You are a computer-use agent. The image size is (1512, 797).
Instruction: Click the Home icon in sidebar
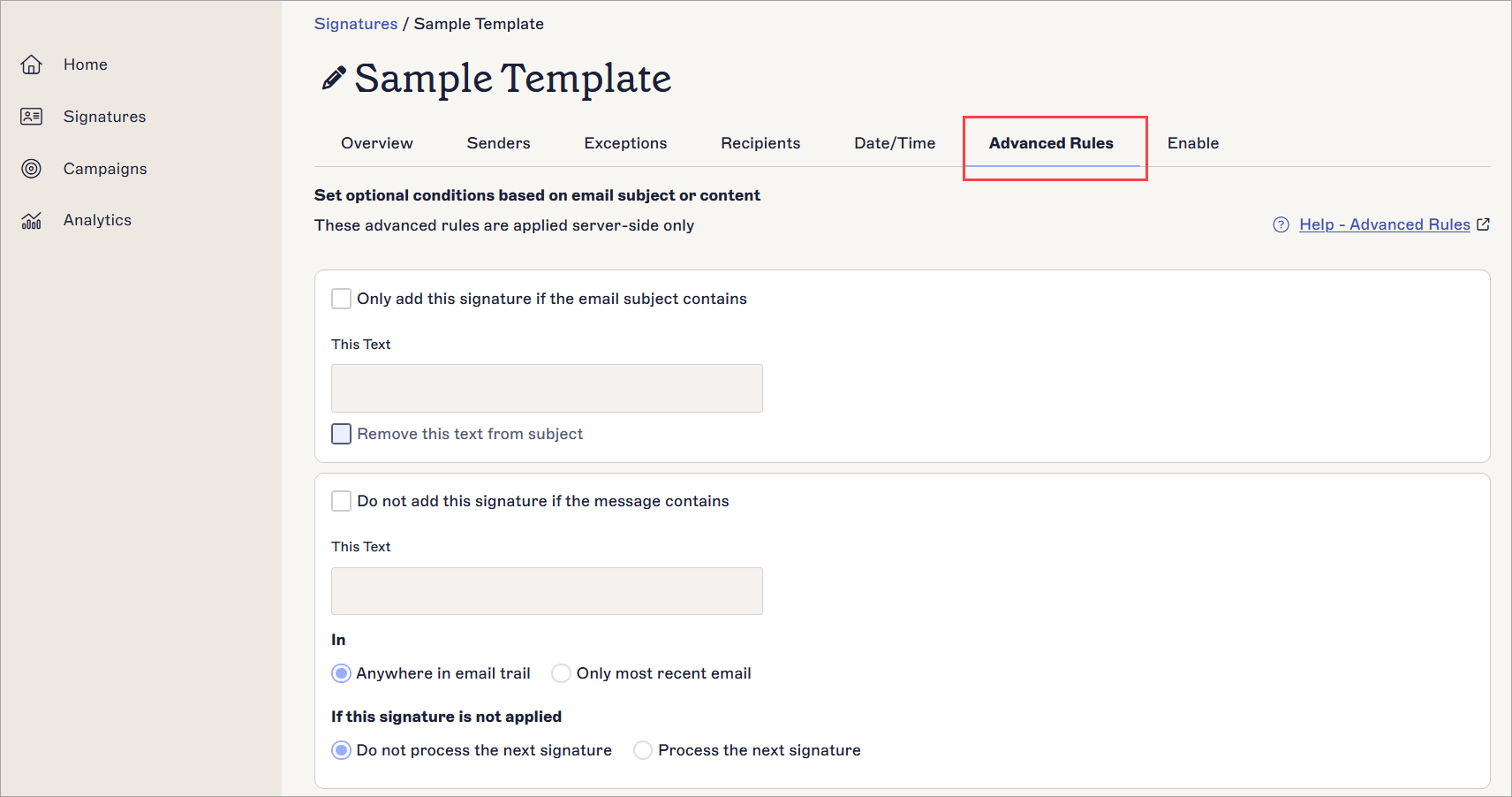click(x=32, y=65)
